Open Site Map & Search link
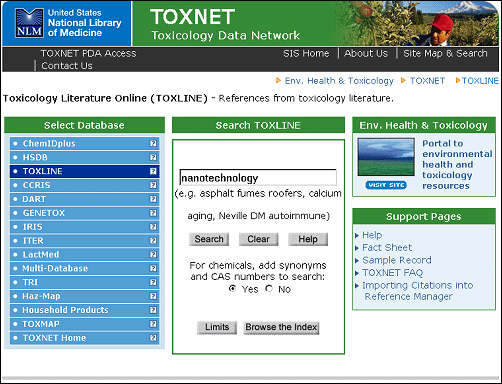This screenshot has height=384, width=502. pos(445,53)
